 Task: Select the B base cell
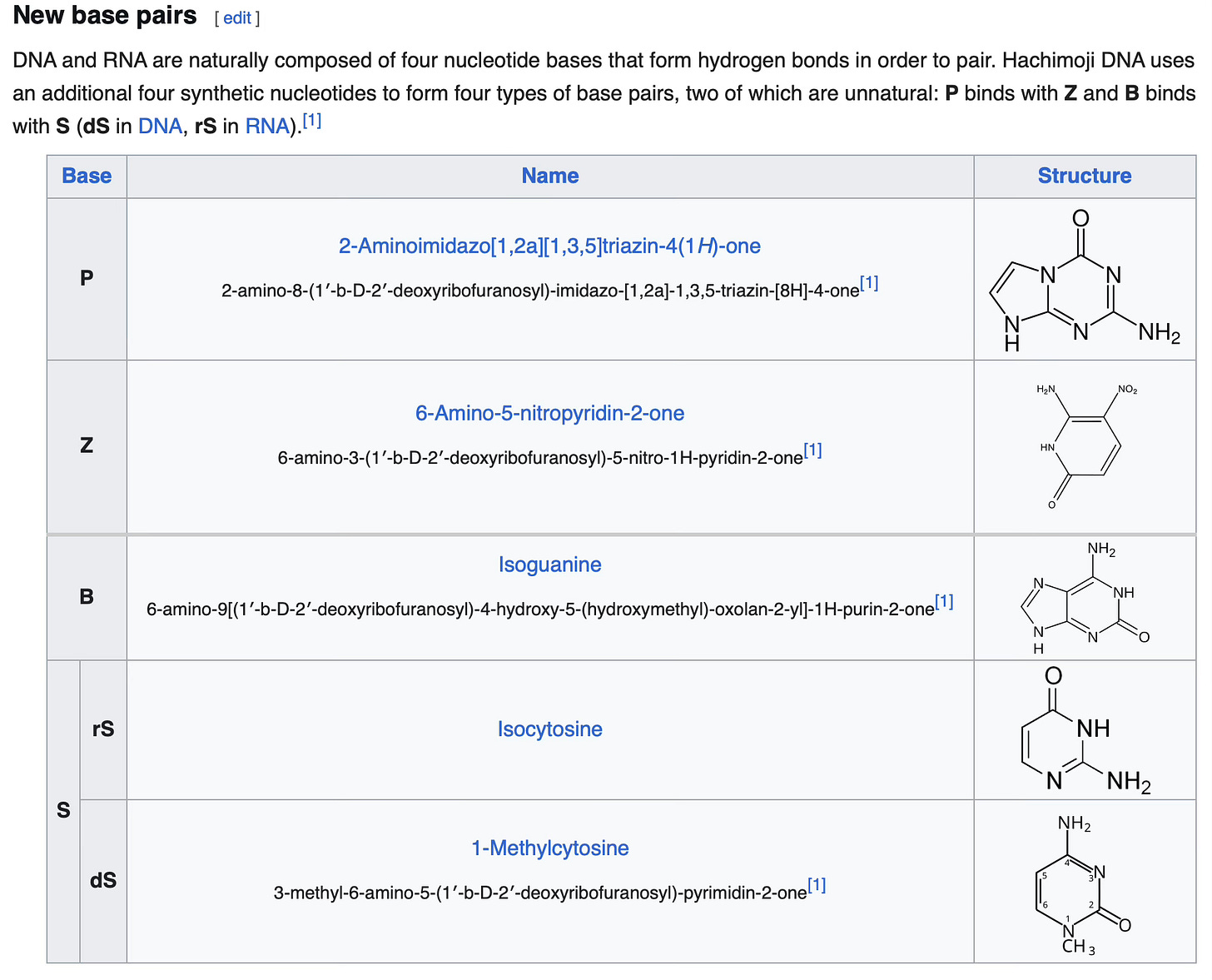coord(87,598)
